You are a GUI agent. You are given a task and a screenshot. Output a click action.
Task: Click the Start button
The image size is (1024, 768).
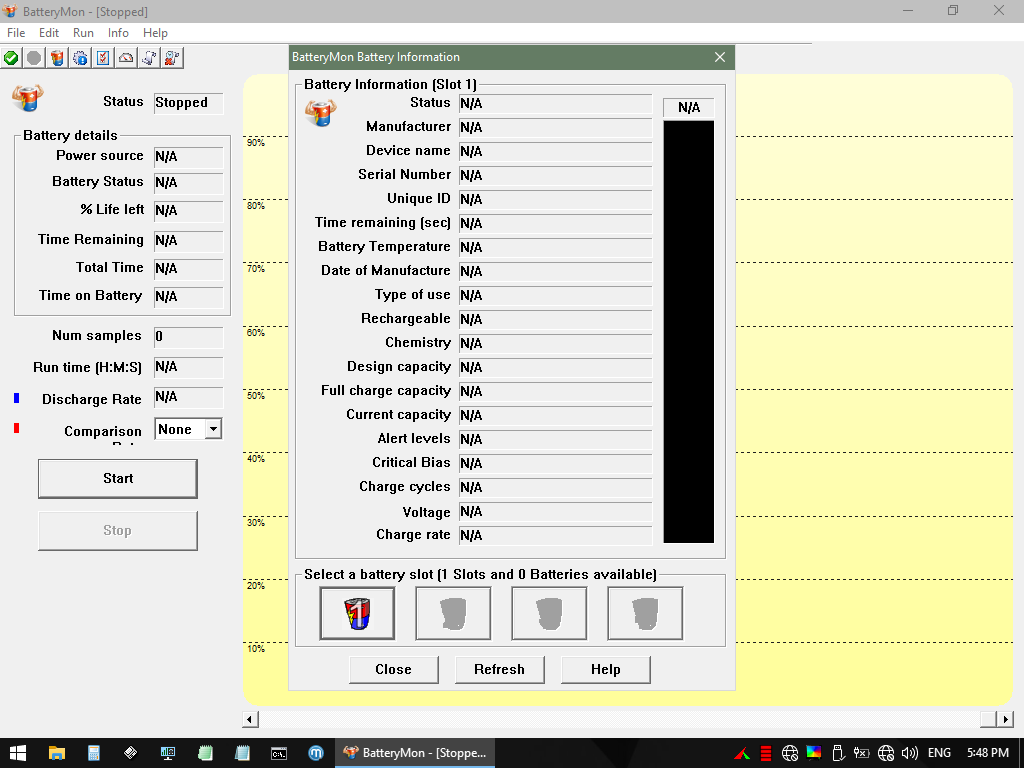point(118,479)
